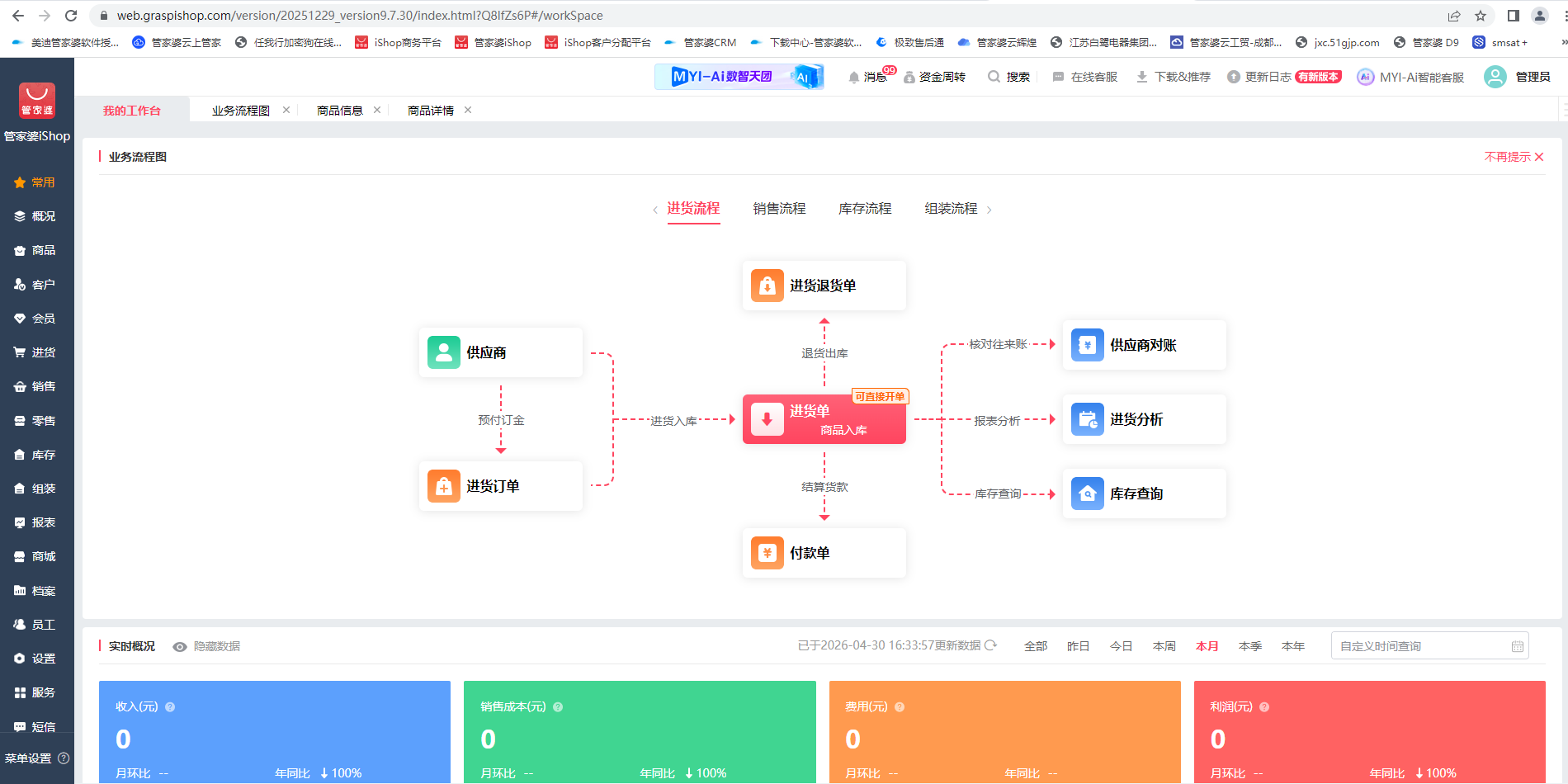
Task: Filter overview by 本周
Action: tap(1164, 646)
